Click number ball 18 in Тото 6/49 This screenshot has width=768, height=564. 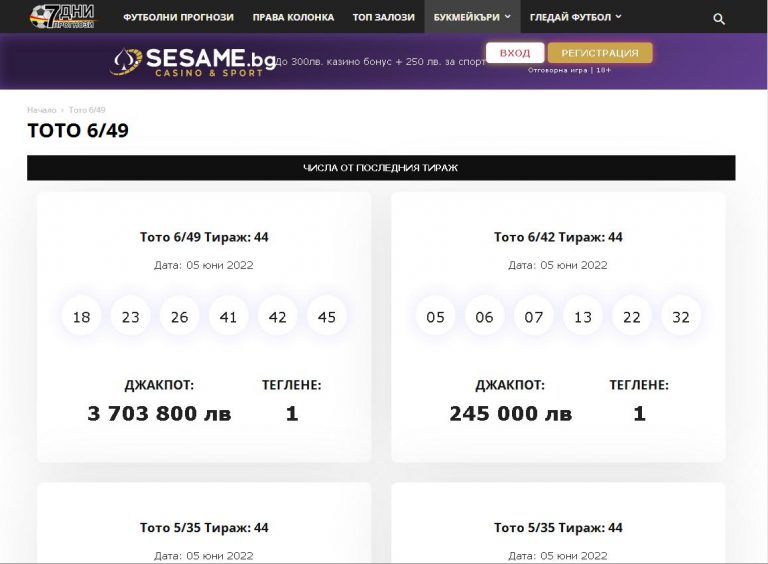82,317
